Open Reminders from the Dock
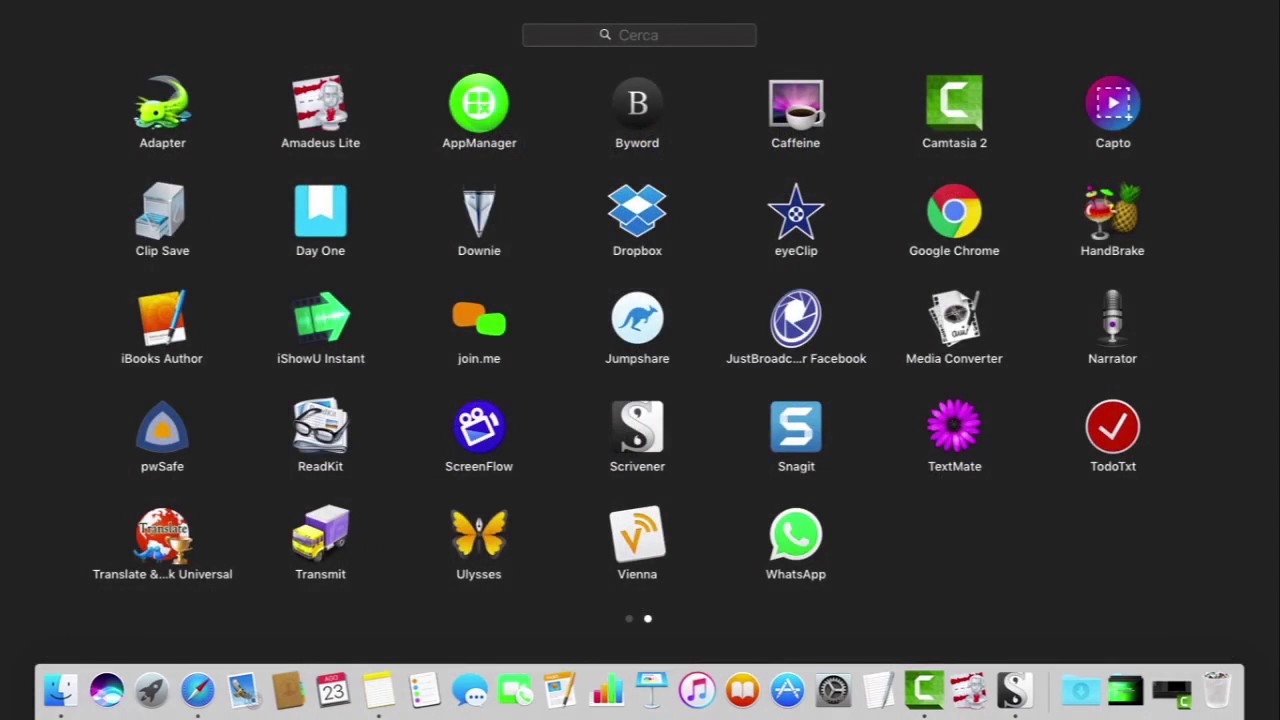The width and height of the screenshot is (1280, 720). 424,690
